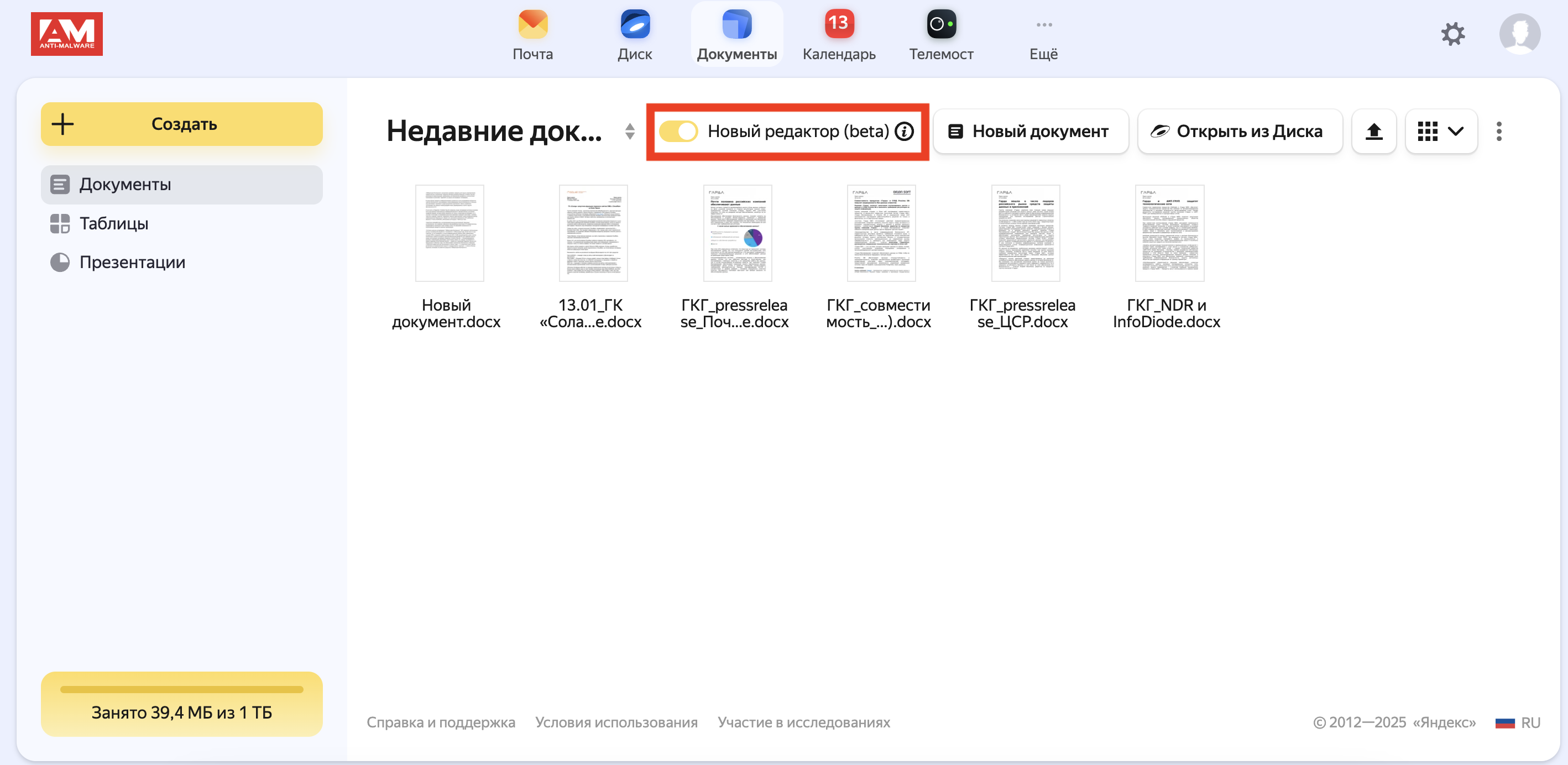Click the Открыть из Диска button

1239,132
